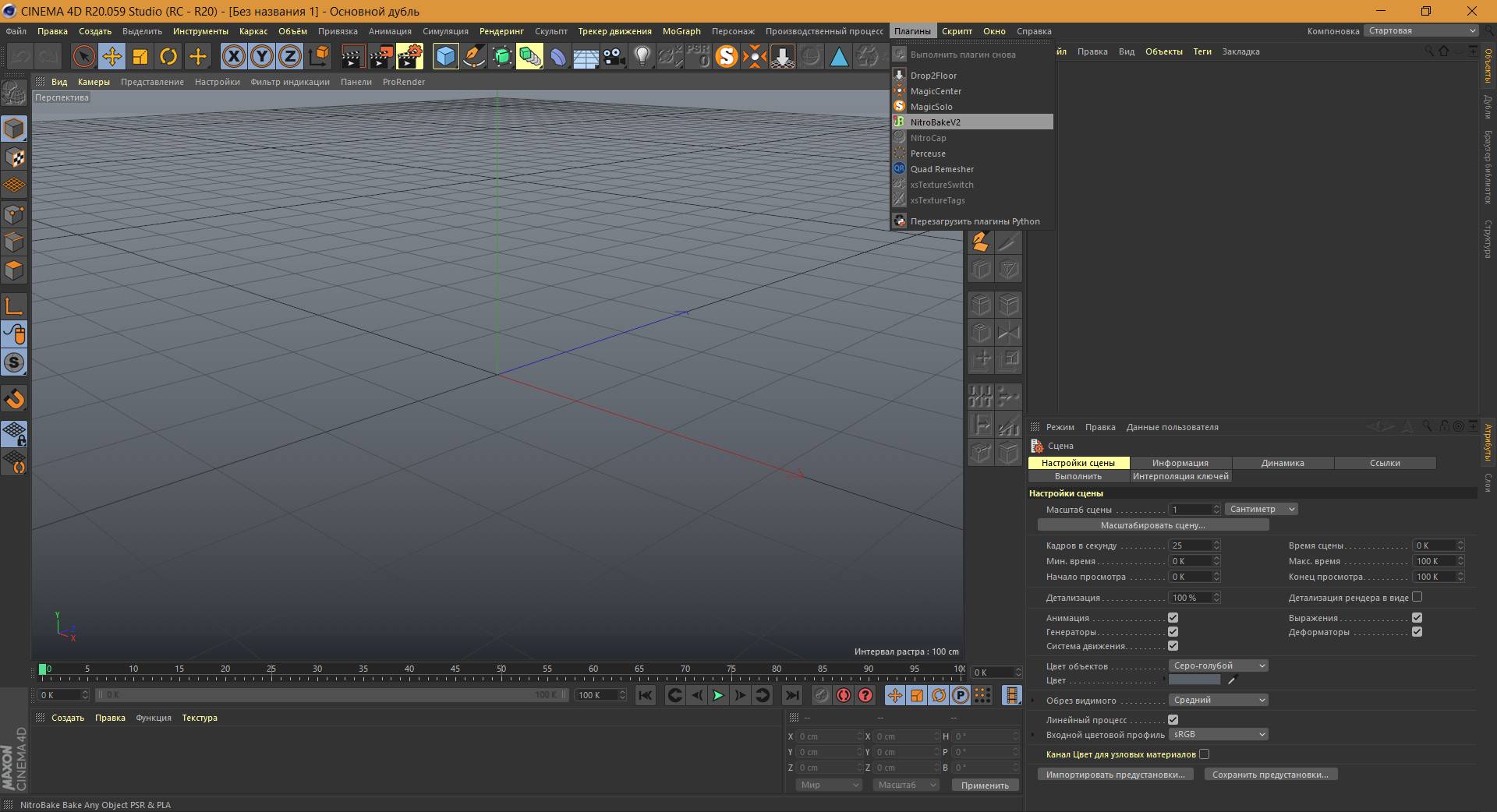
Task: Toggle Z axis lock
Action: [x=290, y=56]
